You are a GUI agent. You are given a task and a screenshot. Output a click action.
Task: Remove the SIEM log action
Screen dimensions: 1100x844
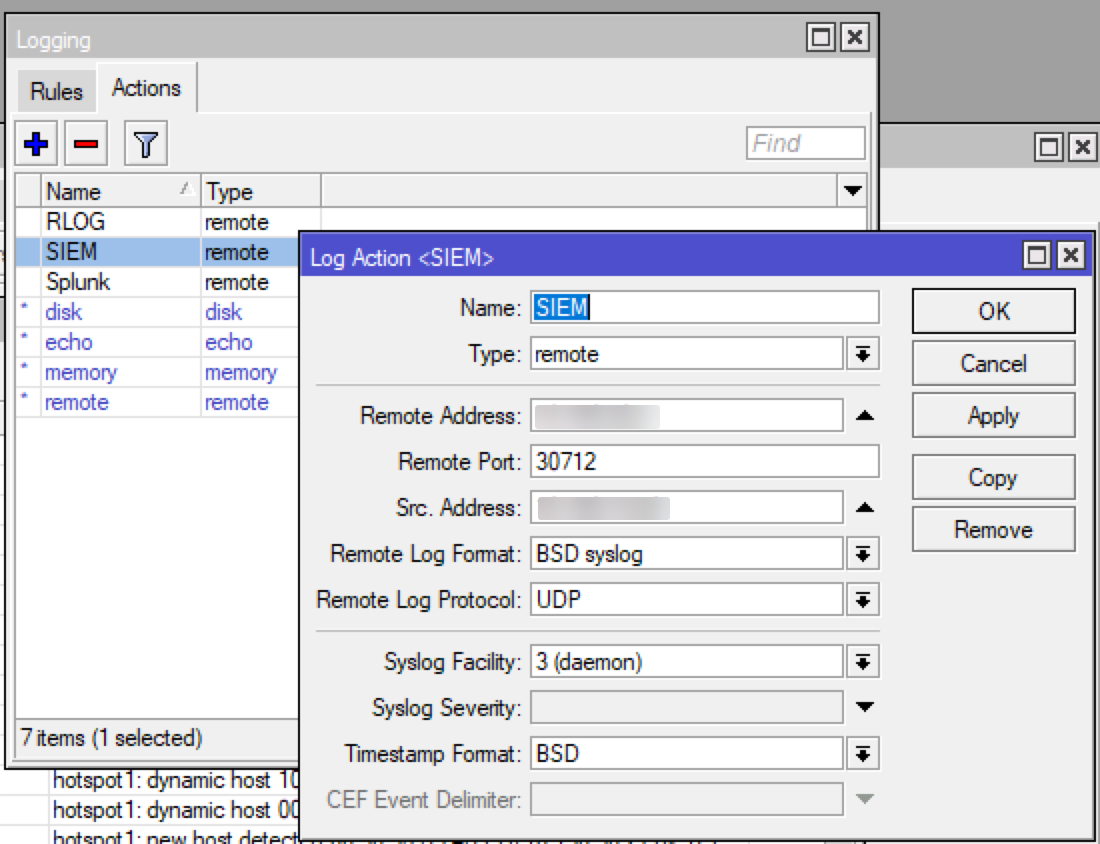coord(993,529)
